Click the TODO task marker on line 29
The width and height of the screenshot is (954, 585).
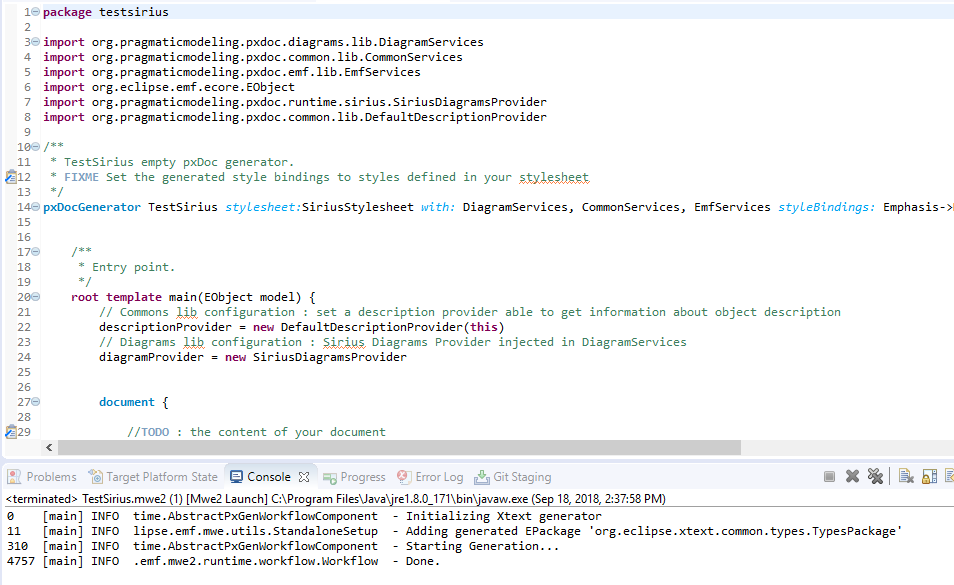click(10, 432)
